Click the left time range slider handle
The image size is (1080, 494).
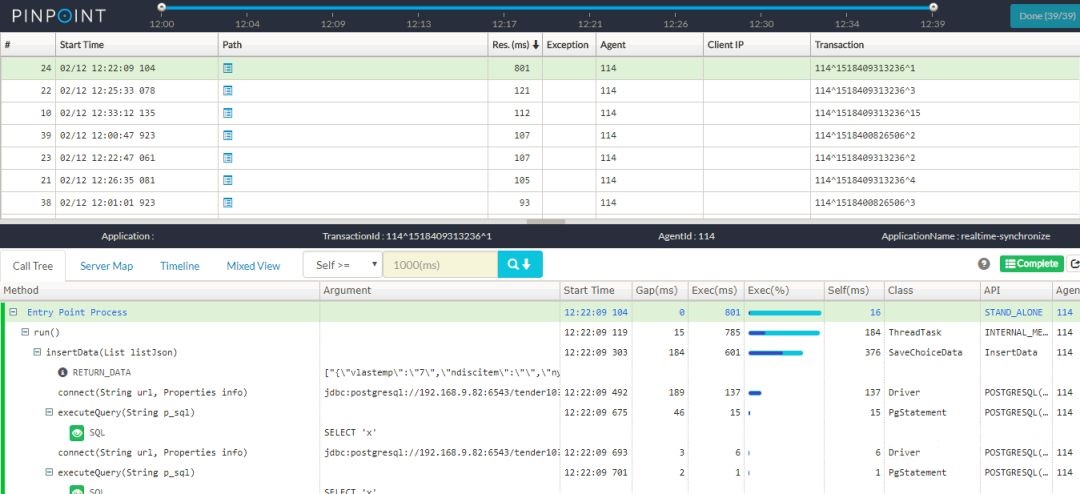pyautogui.click(x=161, y=7)
